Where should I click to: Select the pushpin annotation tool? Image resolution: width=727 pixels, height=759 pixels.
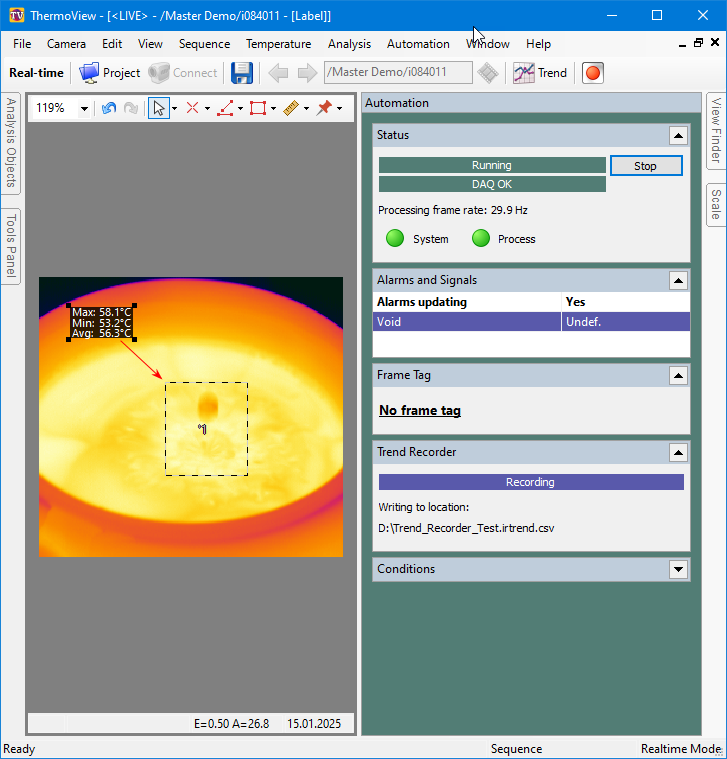324,108
